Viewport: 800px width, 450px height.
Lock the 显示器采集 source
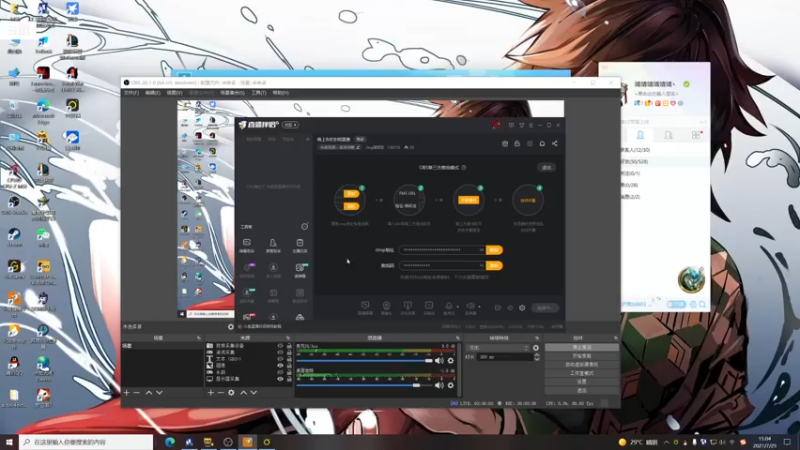click(x=289, y=379)
